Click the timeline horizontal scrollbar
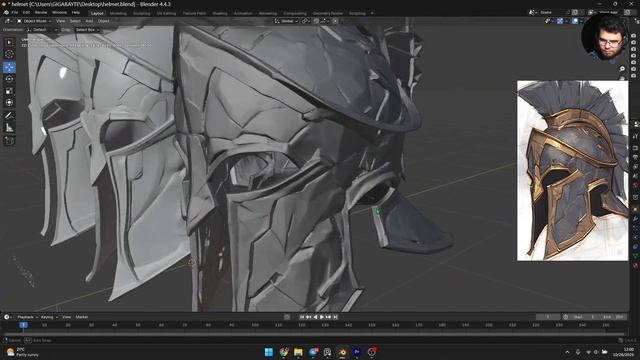 pyautogui.click(x=314, y=334)
